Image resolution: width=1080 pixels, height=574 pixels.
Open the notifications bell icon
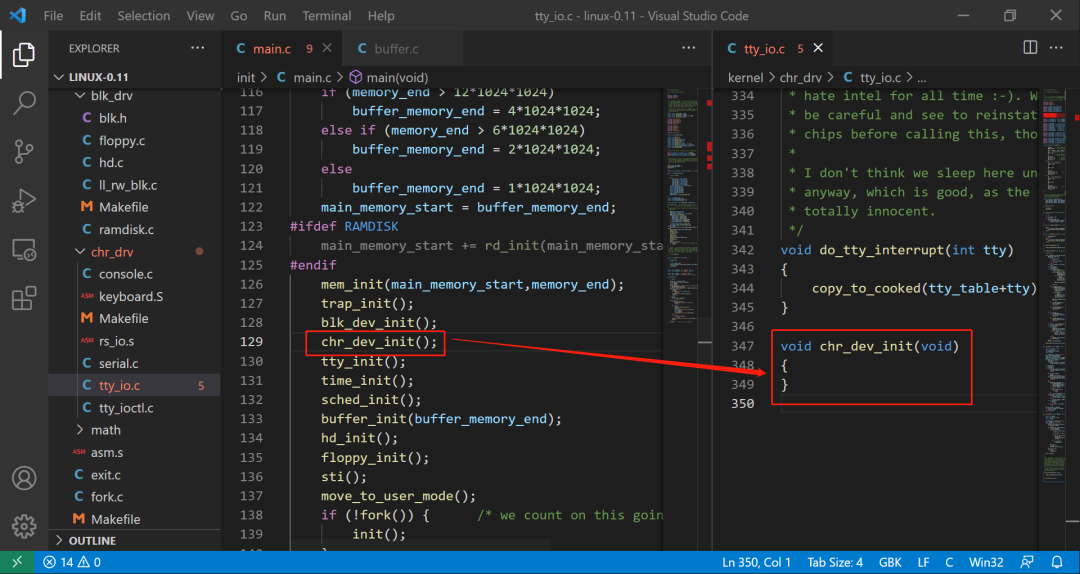(1057, 562)
